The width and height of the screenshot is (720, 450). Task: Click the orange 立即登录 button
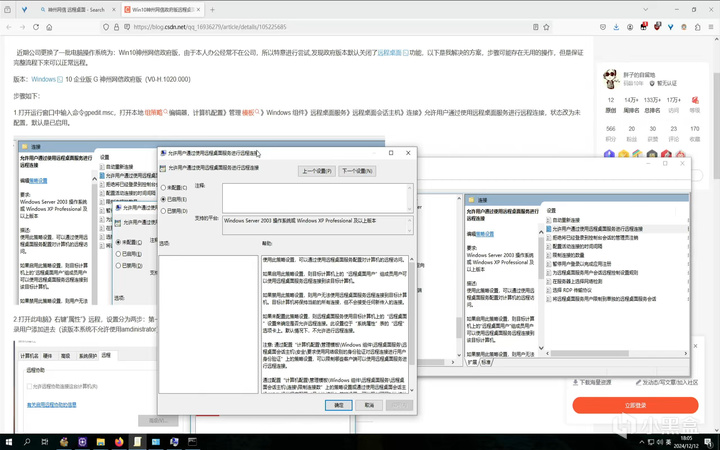pos(635,405)
